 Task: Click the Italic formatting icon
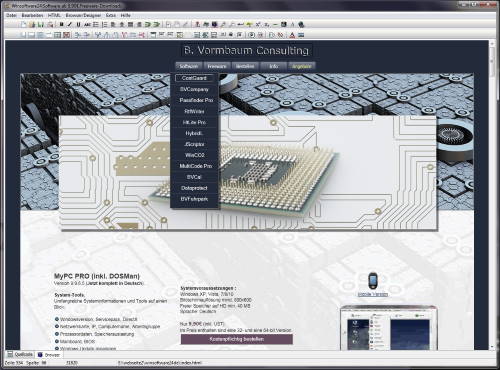(x=70, y=24)
